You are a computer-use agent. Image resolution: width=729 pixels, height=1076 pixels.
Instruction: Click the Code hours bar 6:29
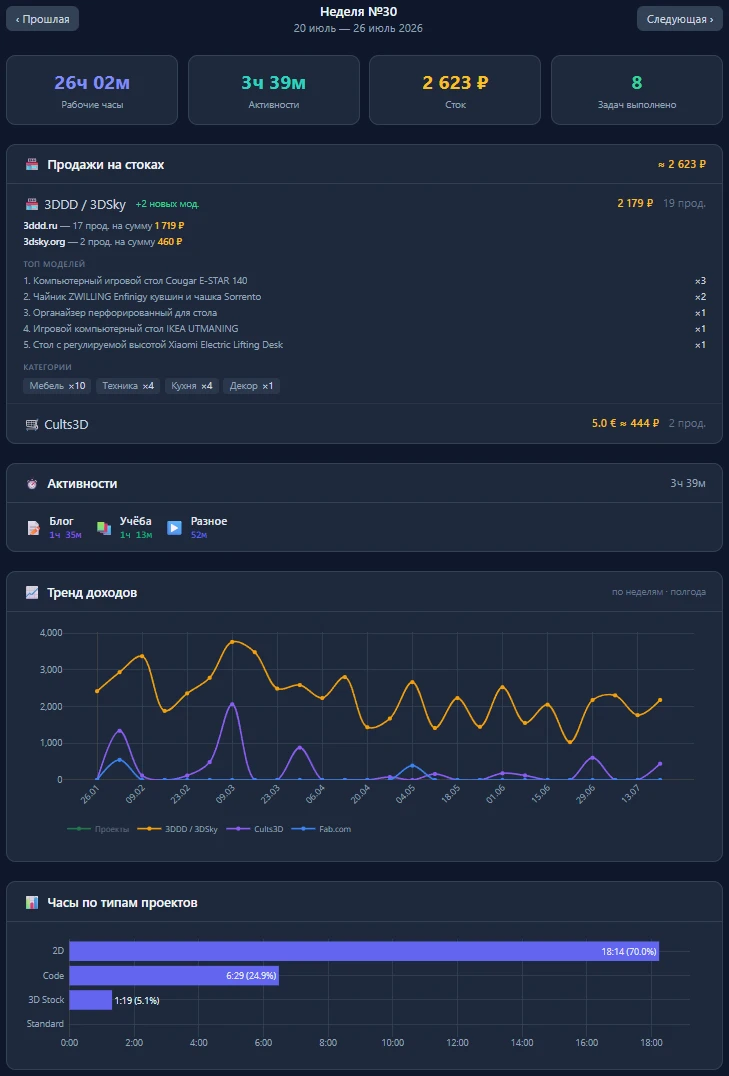174,975
